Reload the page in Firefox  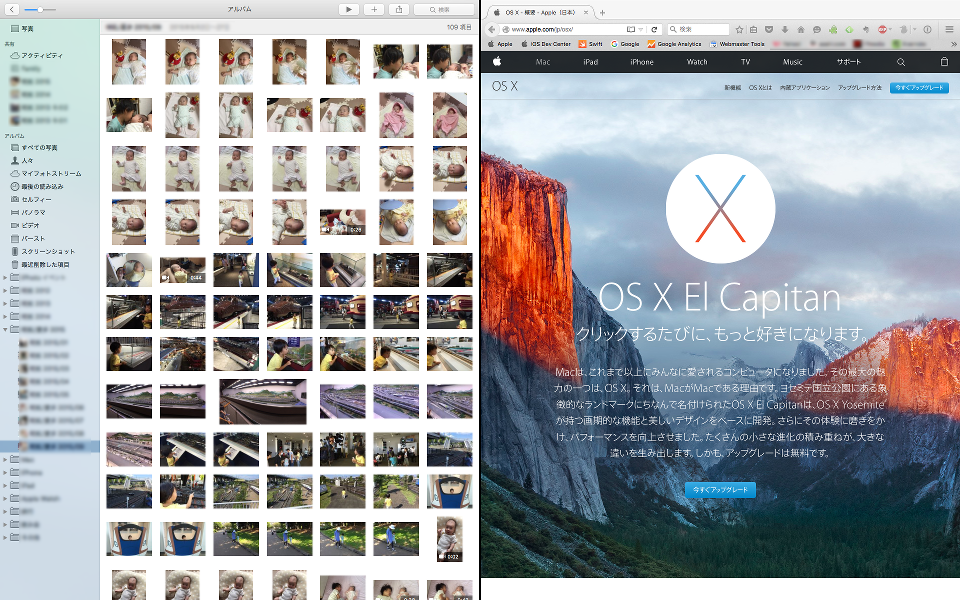[654, 29]
